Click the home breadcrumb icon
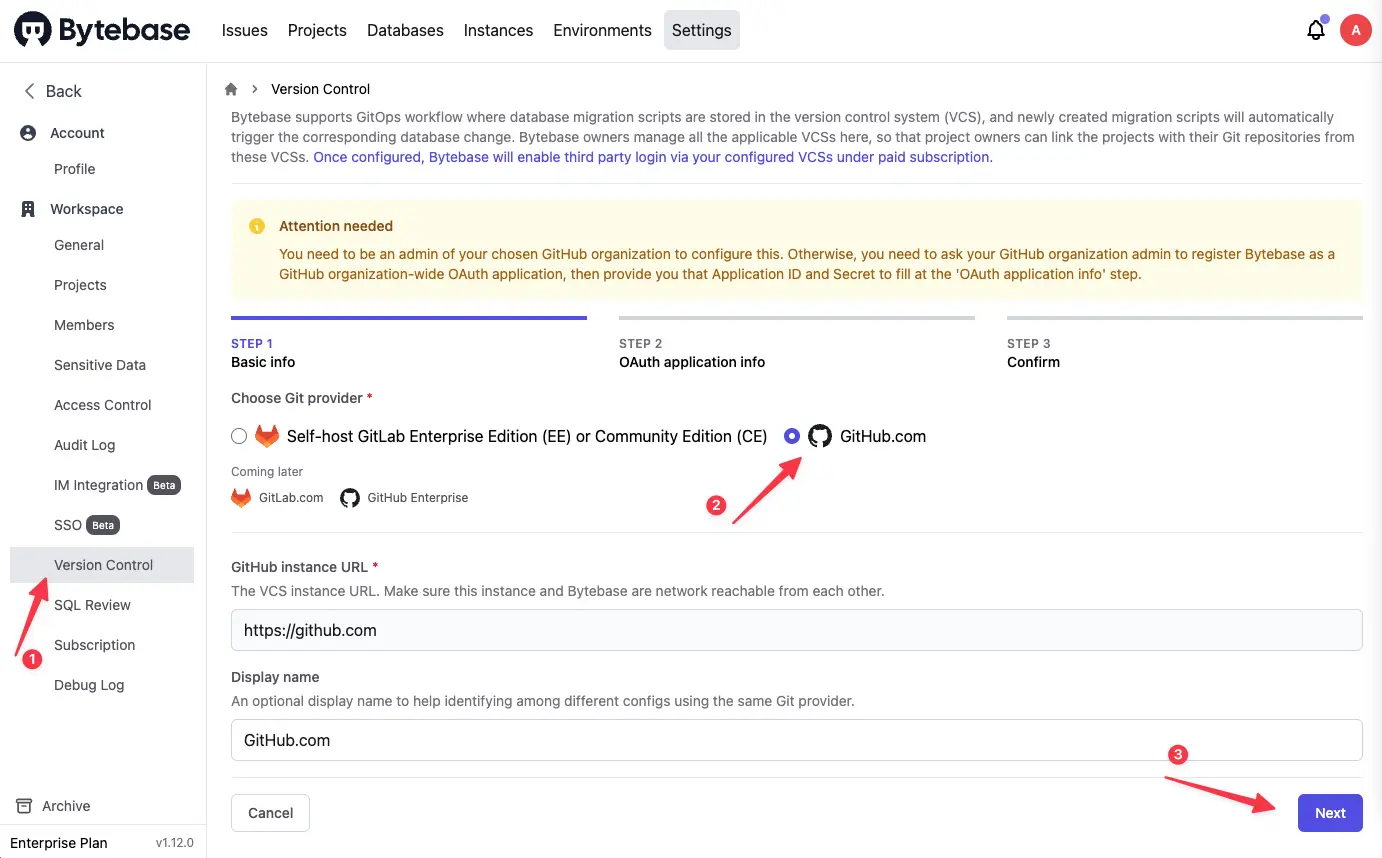 [x=231, y=89]
